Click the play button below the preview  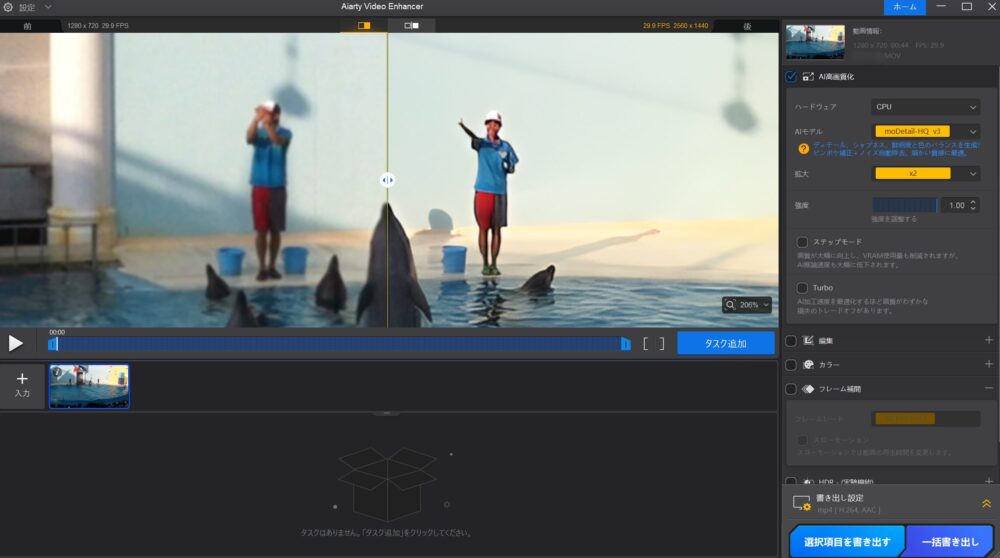point(16,343)
